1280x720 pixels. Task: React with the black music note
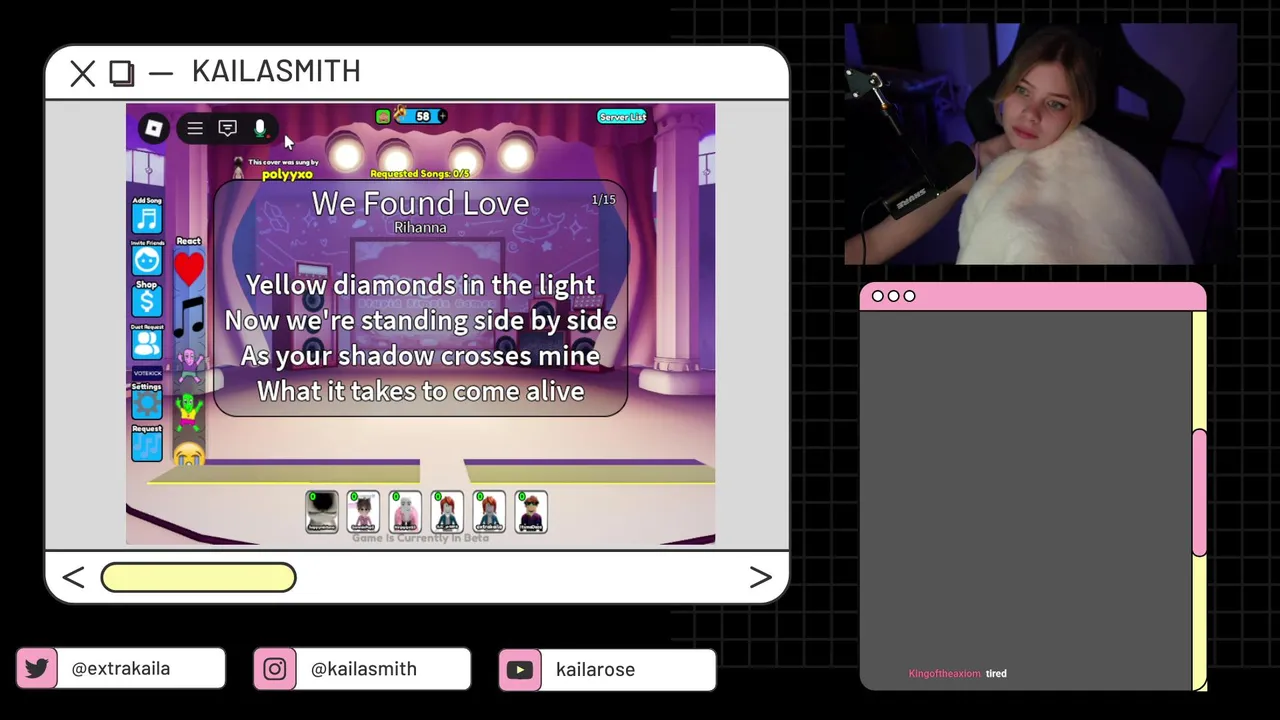189,317
